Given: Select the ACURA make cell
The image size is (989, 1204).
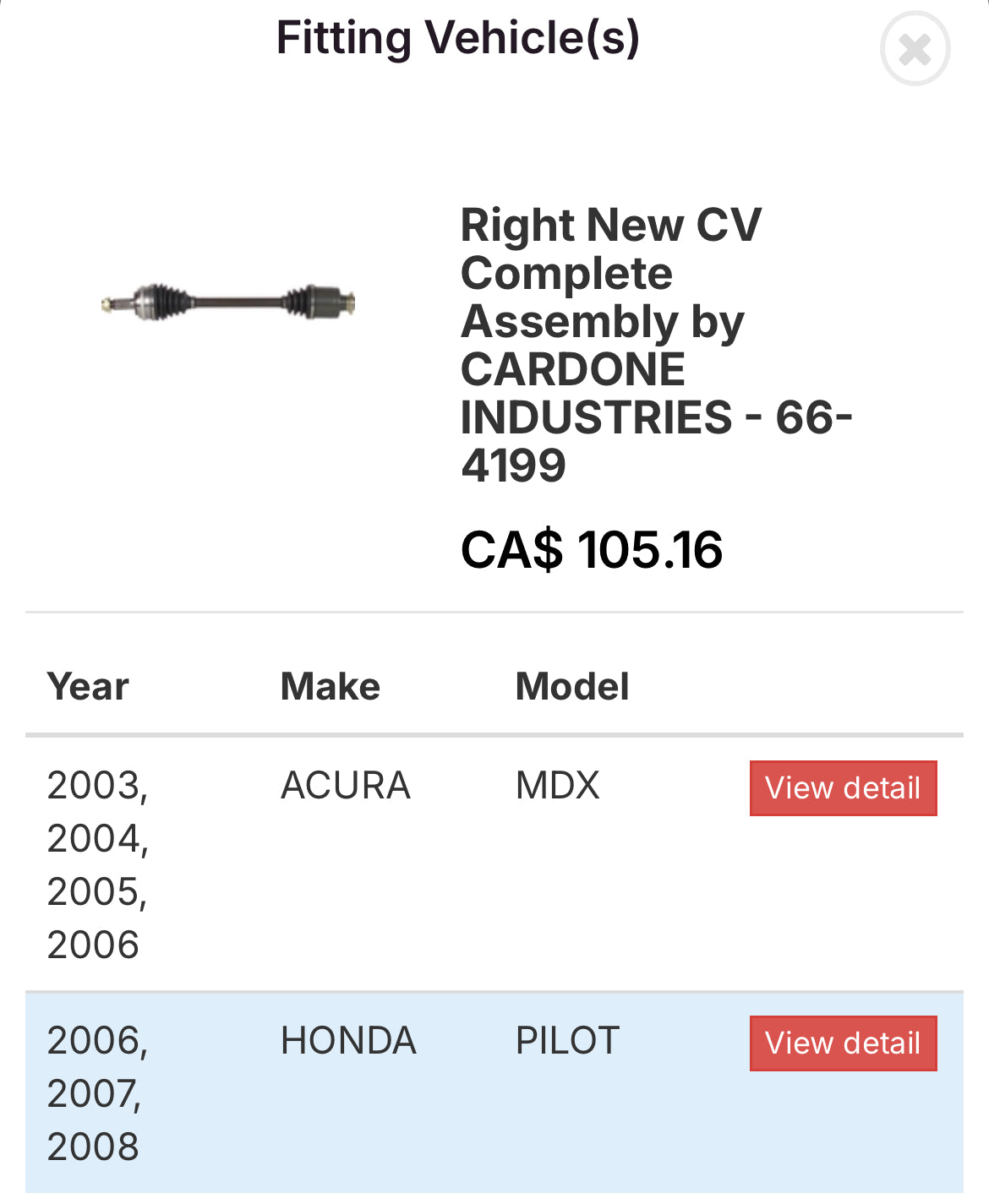Looking at the screenshot, I should [346, 786].
